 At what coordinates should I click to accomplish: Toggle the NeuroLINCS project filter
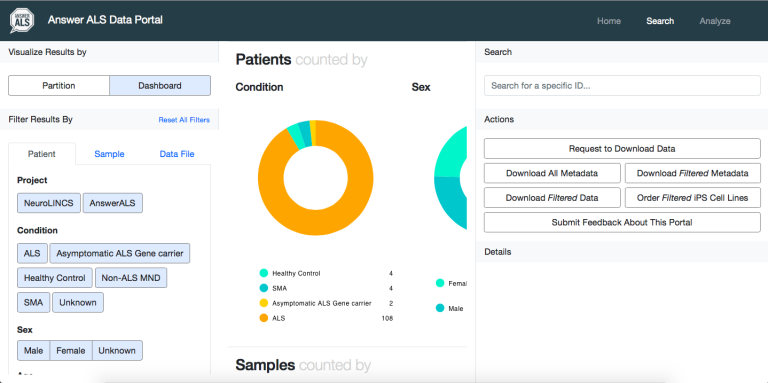coord(49,203)
